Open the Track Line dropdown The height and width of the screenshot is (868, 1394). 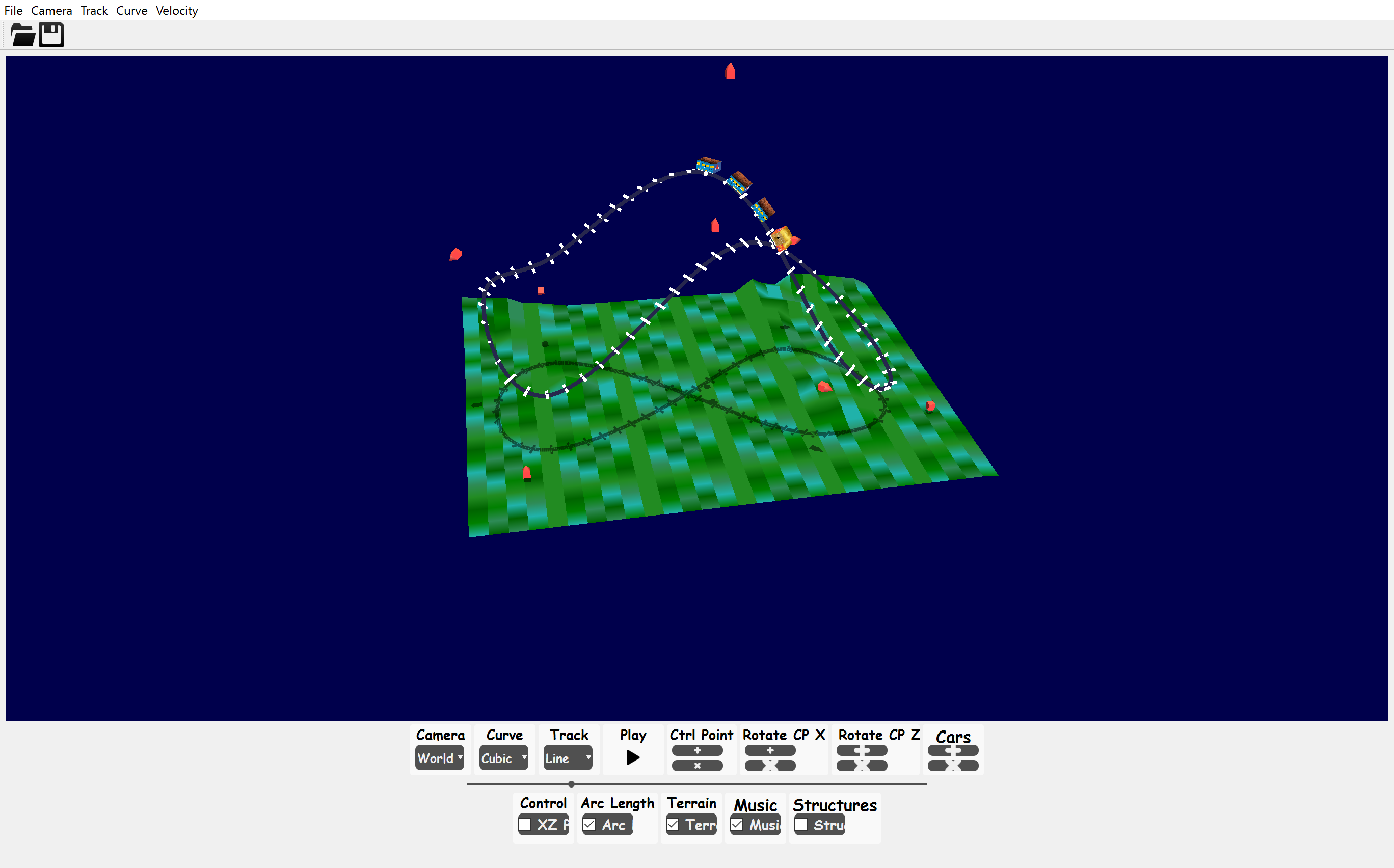pyautogui.click(x=568, y=758)
